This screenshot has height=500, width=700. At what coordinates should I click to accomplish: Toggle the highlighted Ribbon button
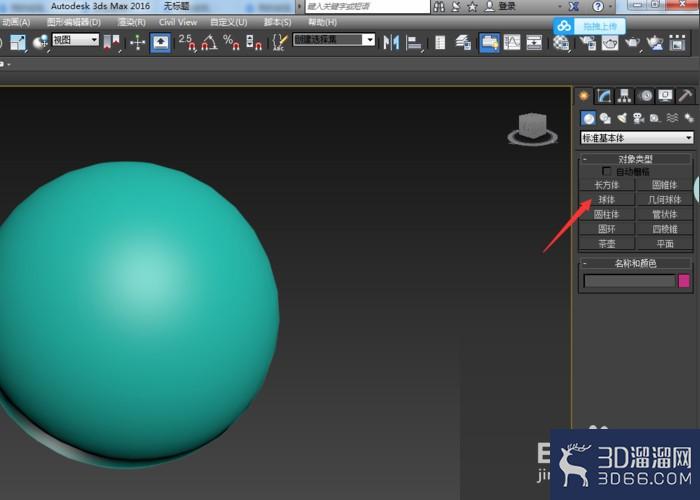click(489, 43)
